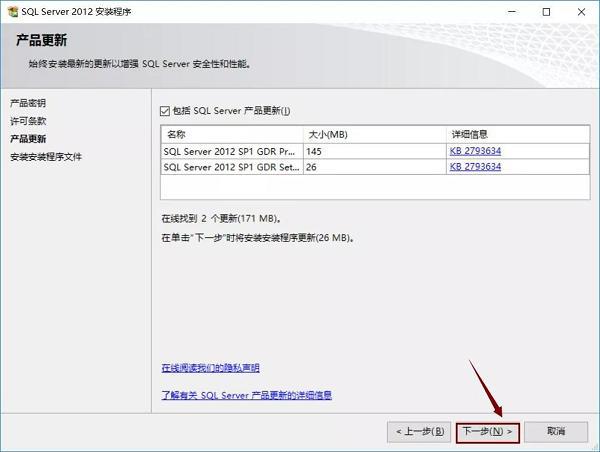Open KB 2793634 link for the 26 MB update

point(475,167)
